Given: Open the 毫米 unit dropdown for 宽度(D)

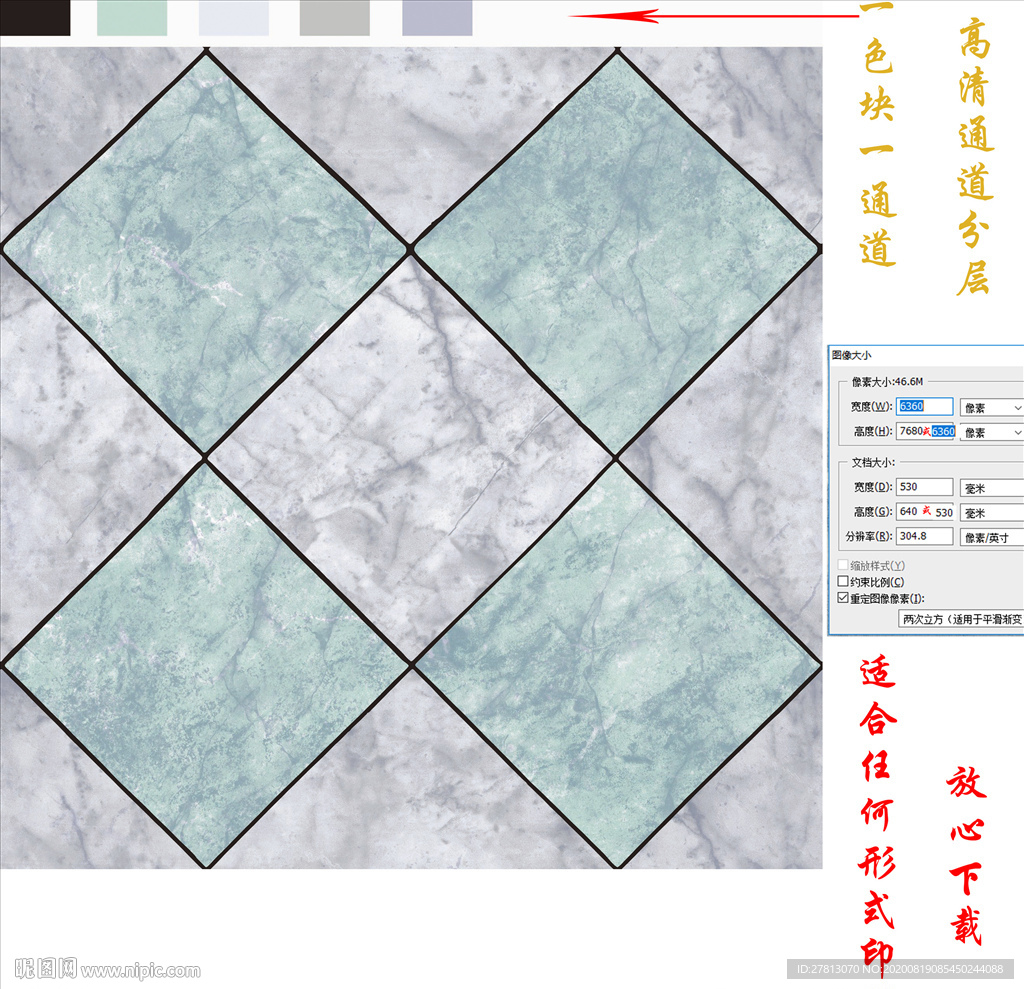Looking at the screenshot, I should point(991,488).
